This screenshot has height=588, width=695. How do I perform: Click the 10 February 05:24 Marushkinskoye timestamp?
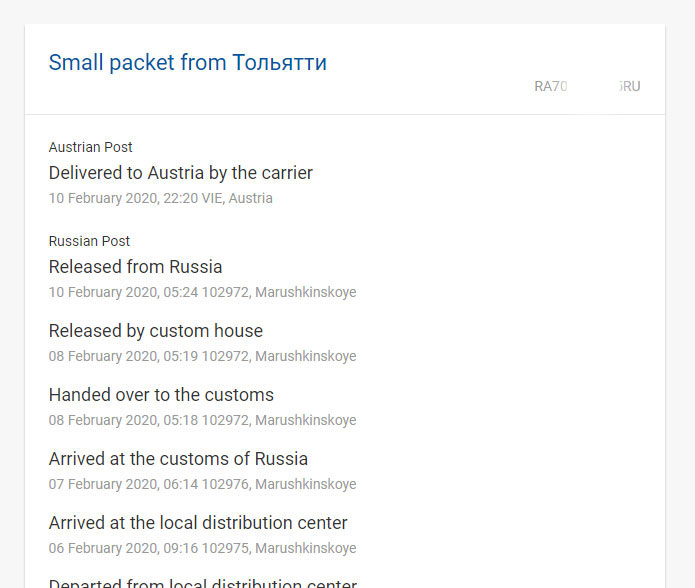[203, 292]
